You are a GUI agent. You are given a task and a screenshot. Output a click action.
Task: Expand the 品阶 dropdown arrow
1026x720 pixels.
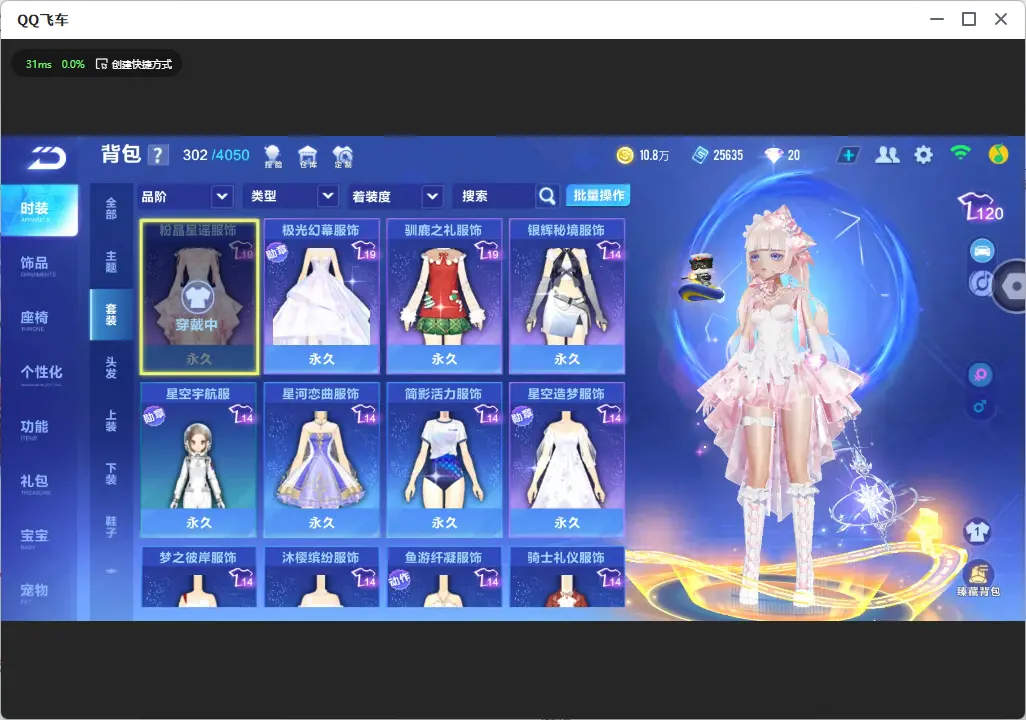(x=222, y=196)
